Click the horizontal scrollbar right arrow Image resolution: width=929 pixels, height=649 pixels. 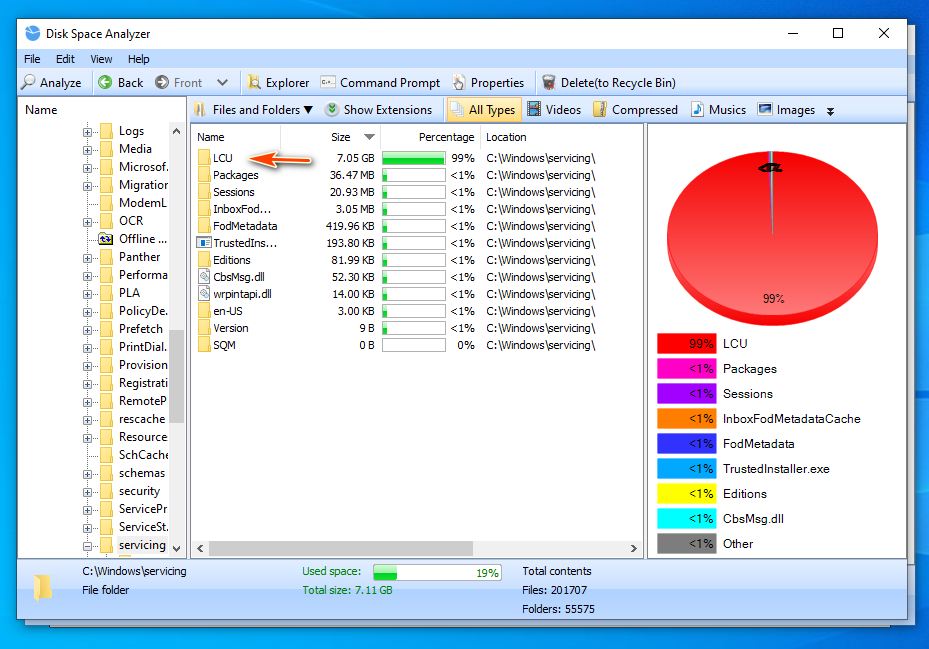633,548
